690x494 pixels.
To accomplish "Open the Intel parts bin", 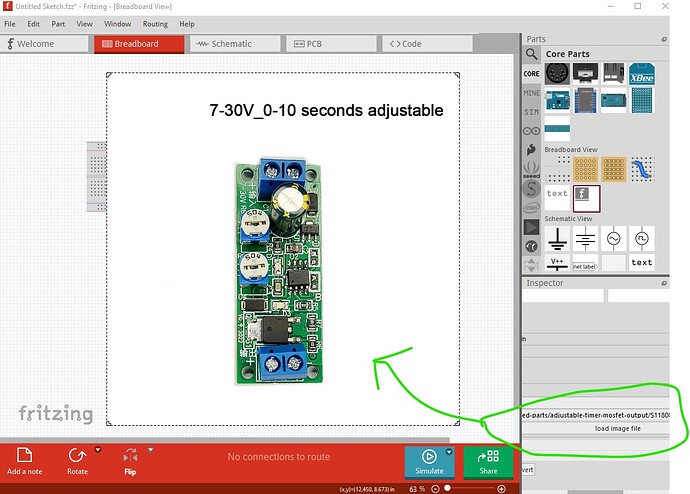I will tap(531, 208).
